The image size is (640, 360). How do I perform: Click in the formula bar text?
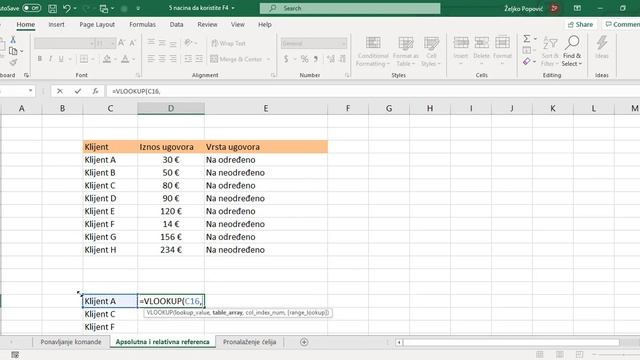136,91
